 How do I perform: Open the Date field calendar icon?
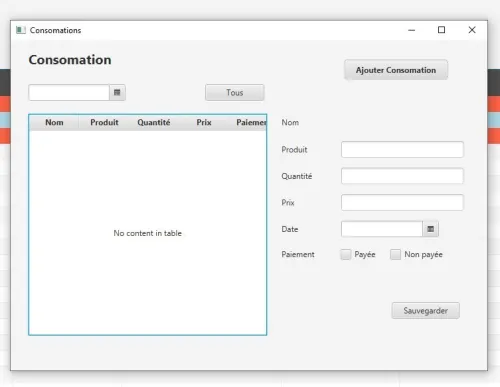pyautogui.click(x=430, y=229)
